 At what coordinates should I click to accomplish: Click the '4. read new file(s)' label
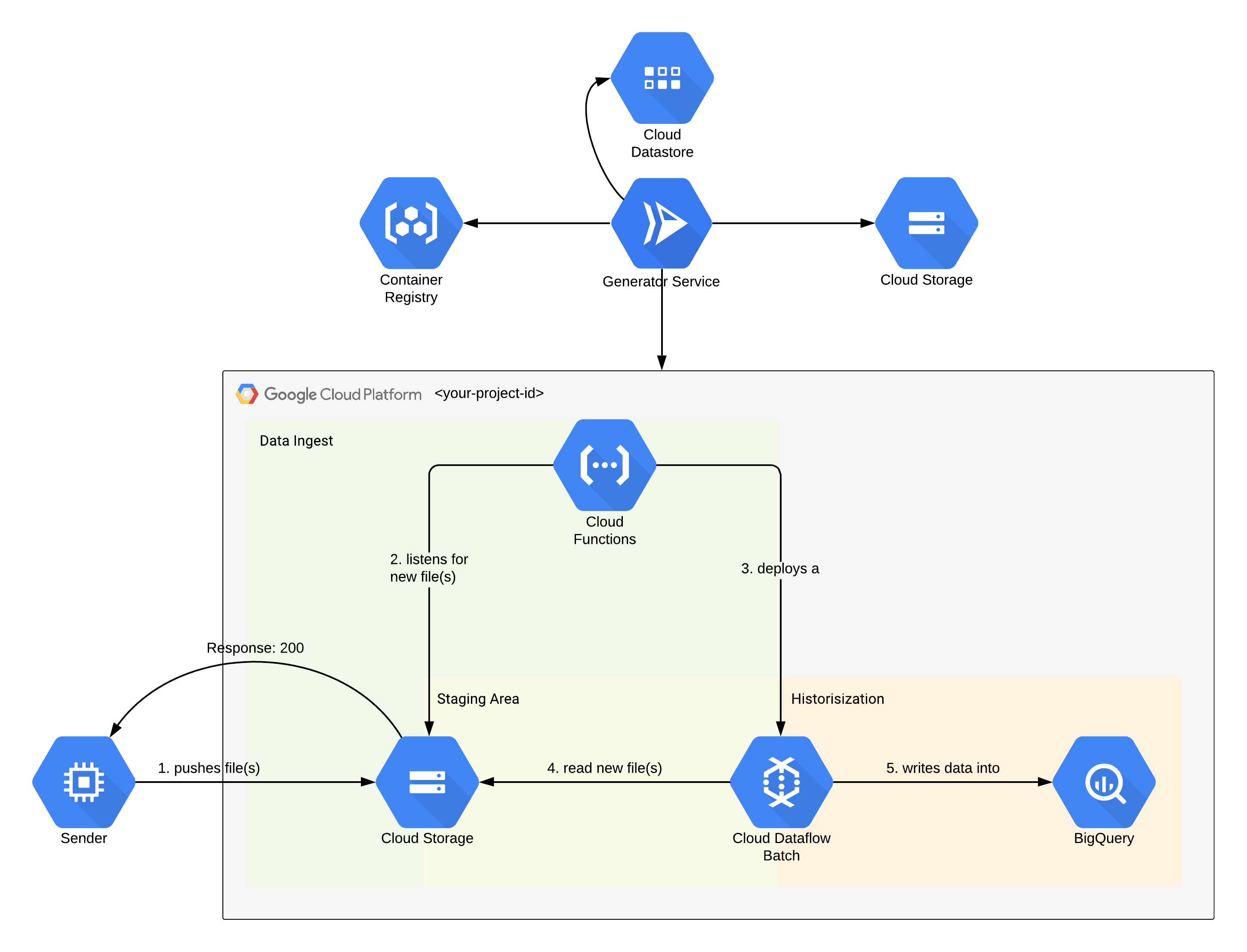click(x=604, y=768)
